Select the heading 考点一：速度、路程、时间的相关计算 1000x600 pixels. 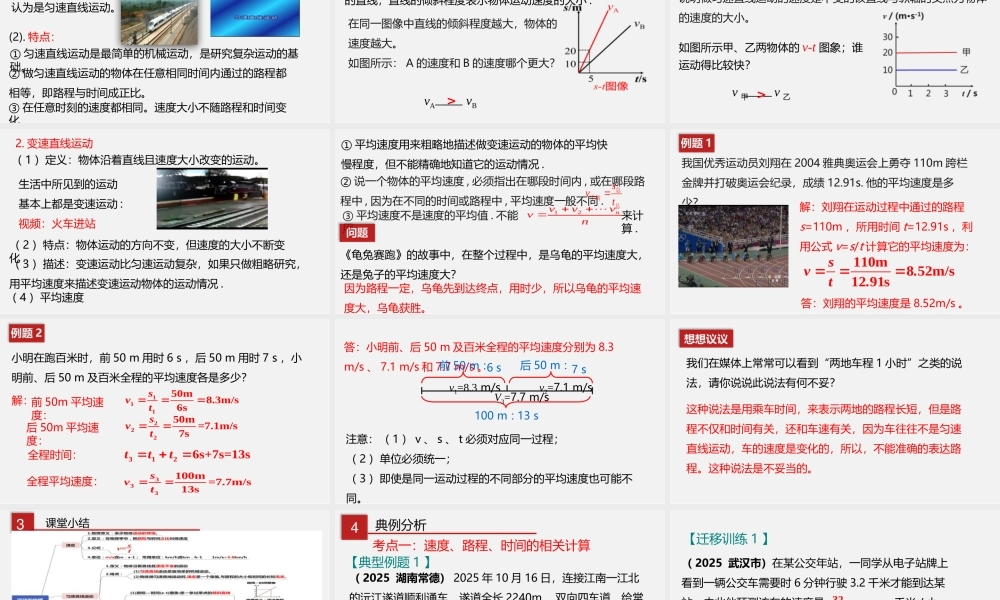(x=482, y=545)
